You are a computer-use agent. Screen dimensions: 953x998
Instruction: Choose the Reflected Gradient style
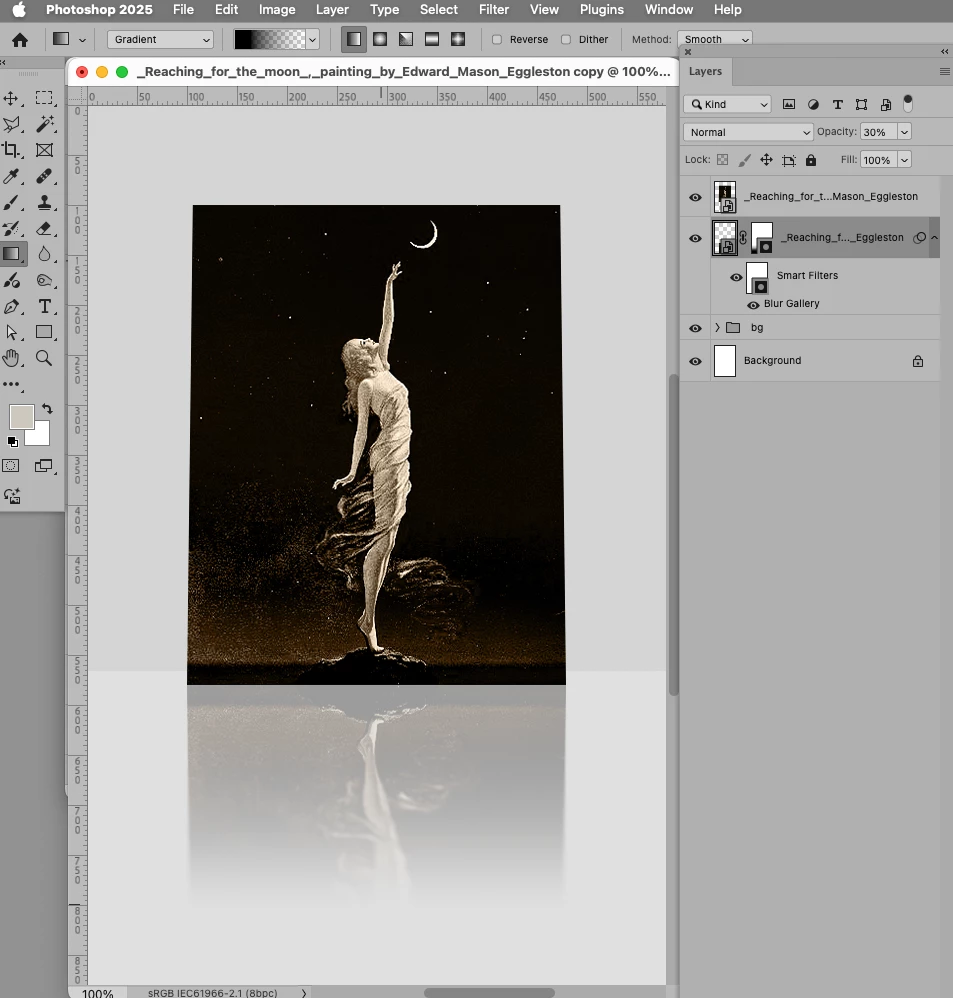click(432, 39)
